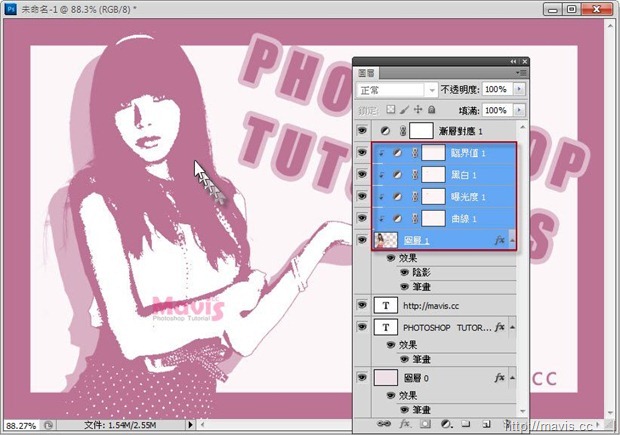This screenshot has width=620, height=435.
Task: Select the 圖層 0 layer name
Action: coord(416,378)
